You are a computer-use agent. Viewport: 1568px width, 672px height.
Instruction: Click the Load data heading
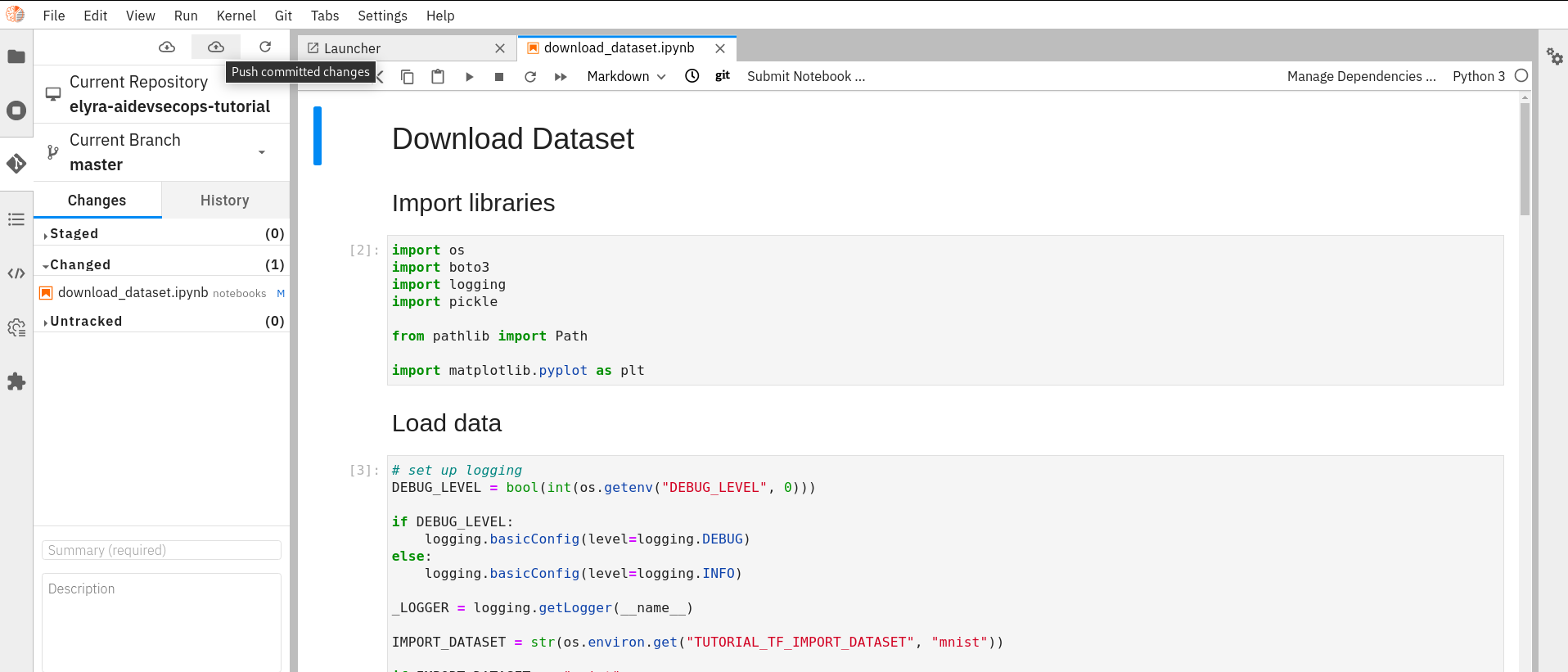[x=447, y=423]
